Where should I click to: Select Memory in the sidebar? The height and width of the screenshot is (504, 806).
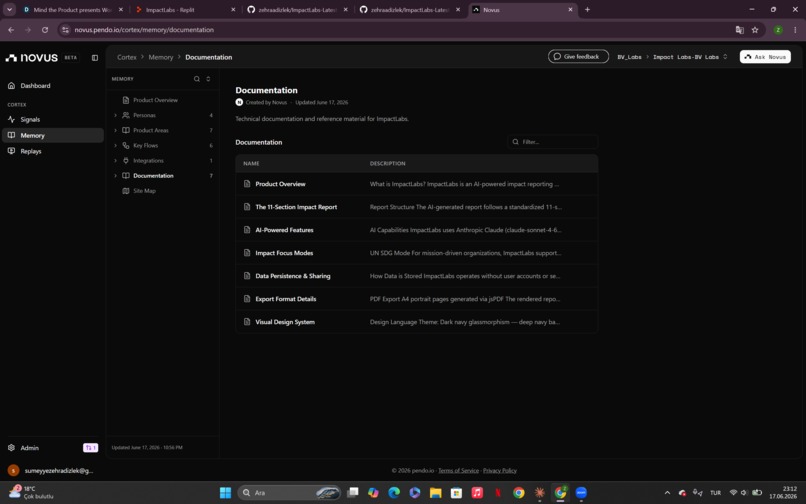[53, 135]
